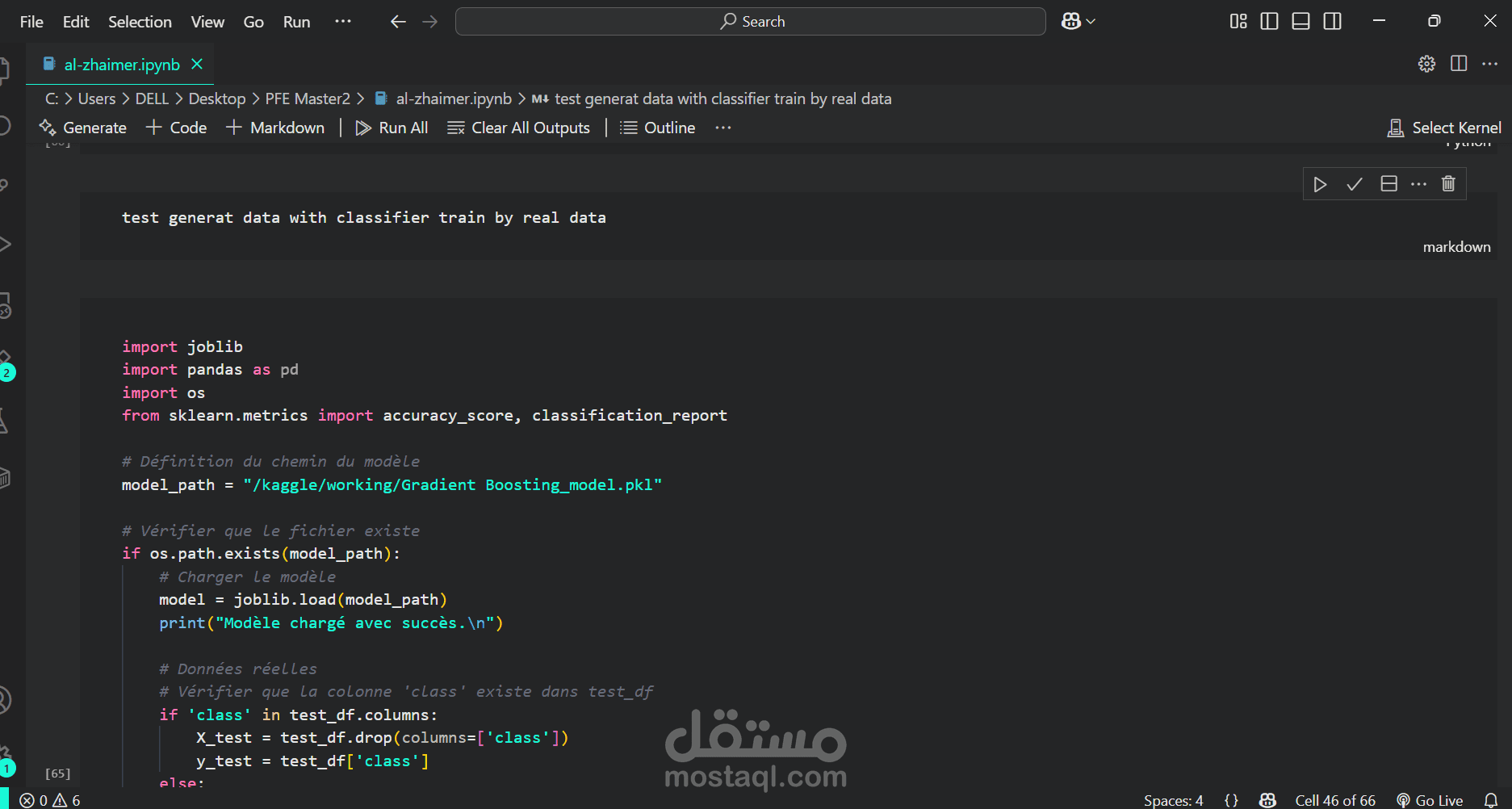
Task: Open the Run menu
Action: tap(296, 22)
